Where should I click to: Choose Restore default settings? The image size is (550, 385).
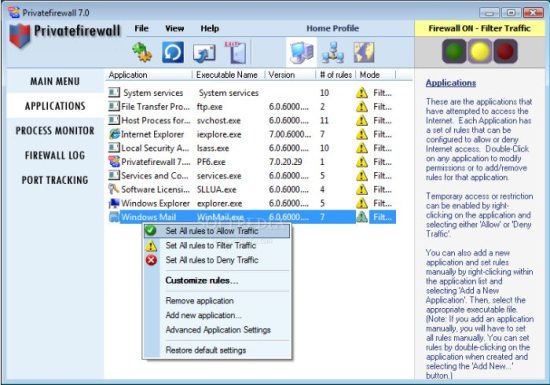[217, 350]
